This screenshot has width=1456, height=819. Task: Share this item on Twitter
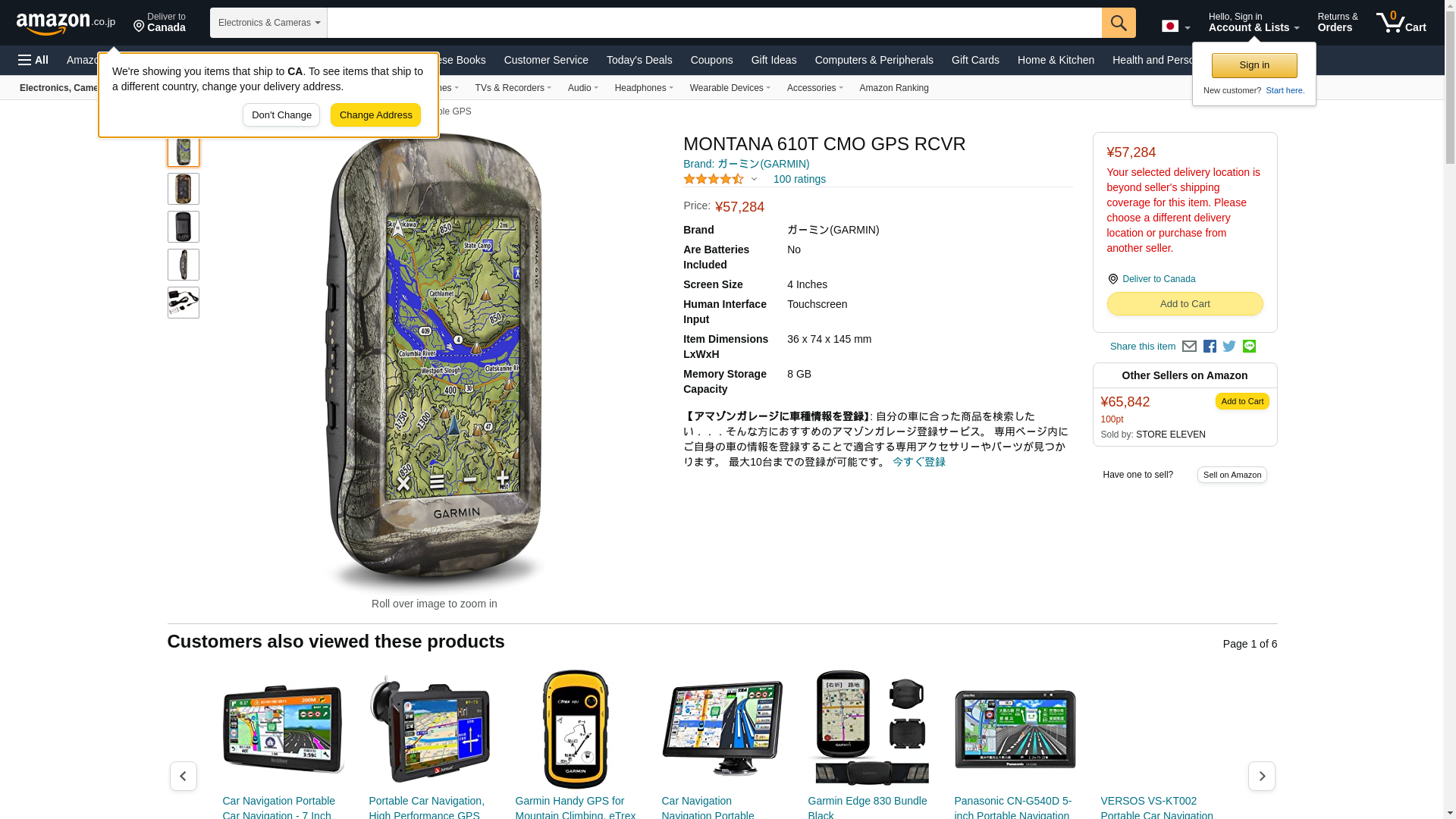(x=1229, y=347)
